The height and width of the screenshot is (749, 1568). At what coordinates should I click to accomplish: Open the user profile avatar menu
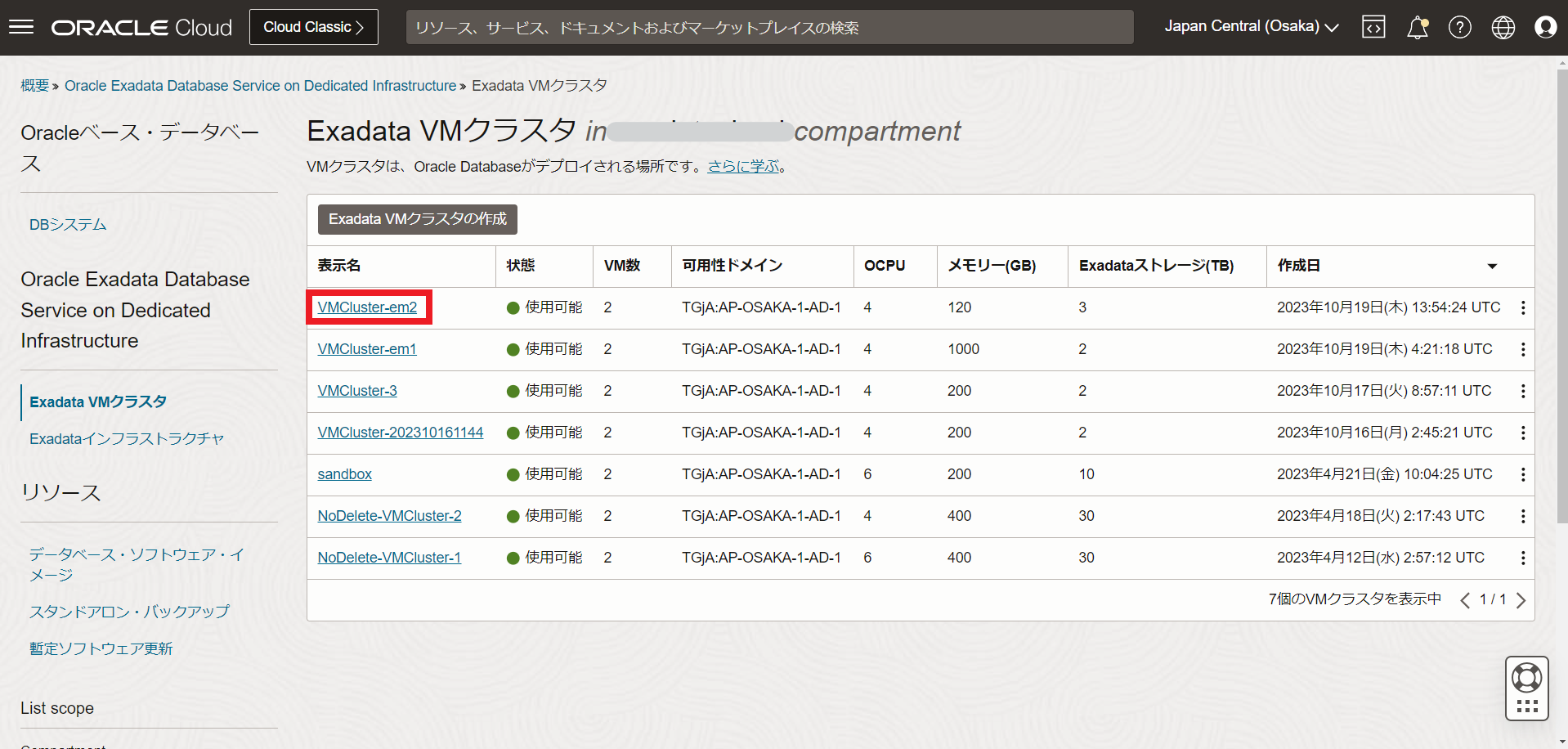pyautogui.click(x=1545, y=27)
